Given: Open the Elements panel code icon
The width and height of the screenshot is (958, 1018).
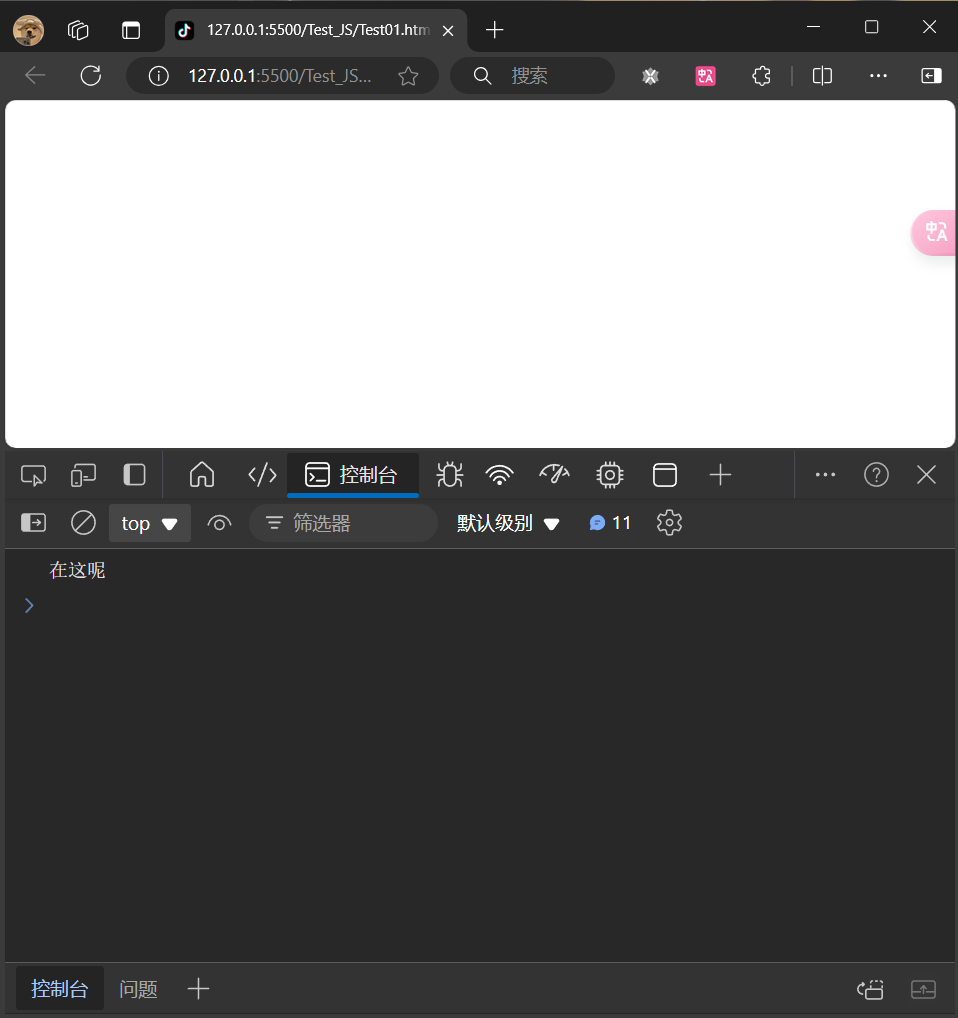Looking at the screenshot, I should click(262, 475).
